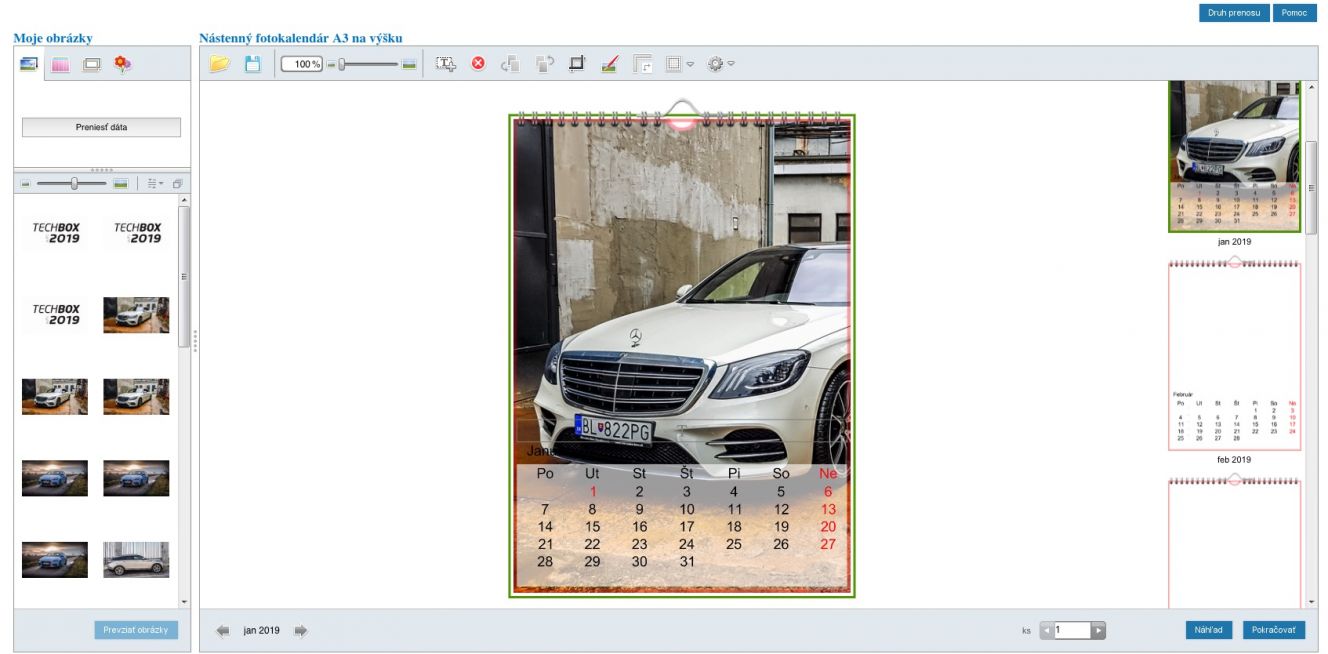
Task: Go to next month with right arrow
Action: (x=300, y=631)
